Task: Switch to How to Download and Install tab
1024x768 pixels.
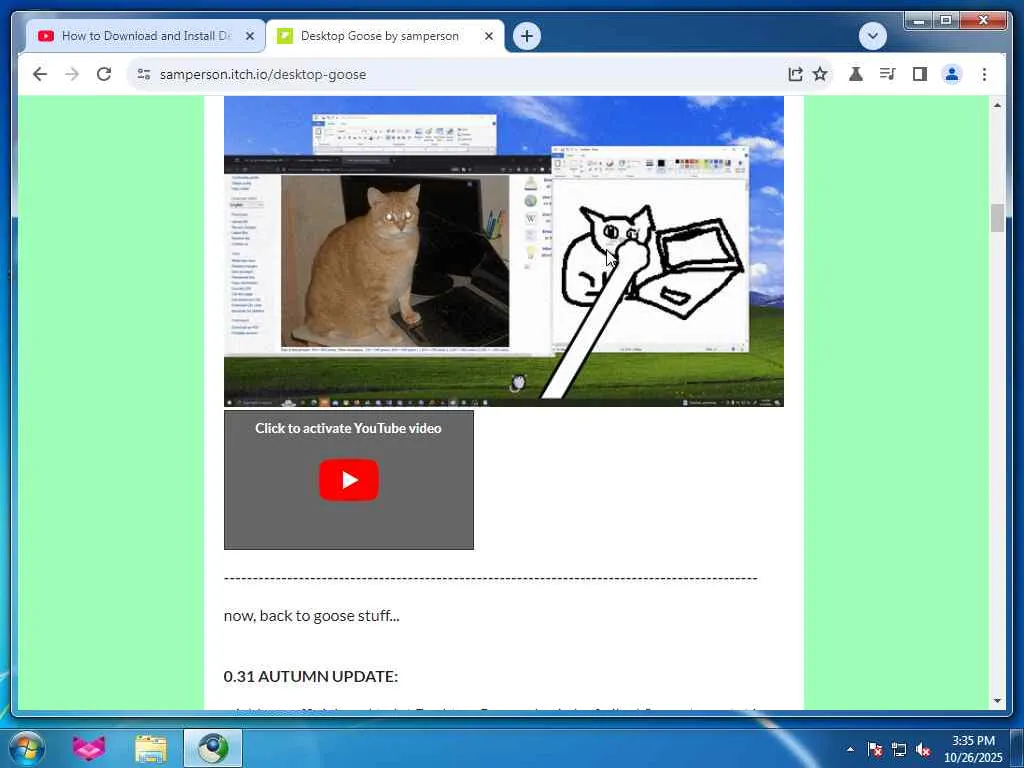Action: click(x=145, y=36)
